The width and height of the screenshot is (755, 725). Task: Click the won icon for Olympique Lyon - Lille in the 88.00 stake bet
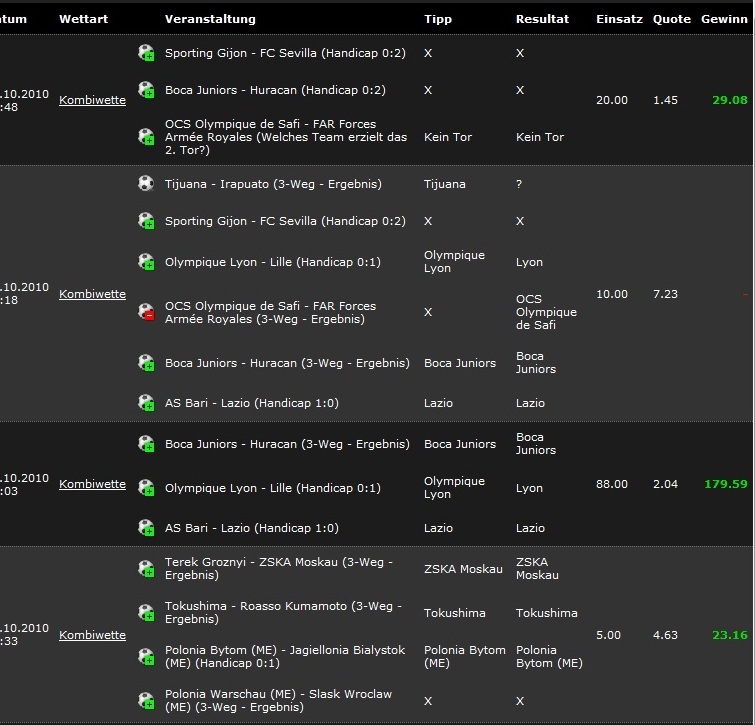tap(146, 488)
